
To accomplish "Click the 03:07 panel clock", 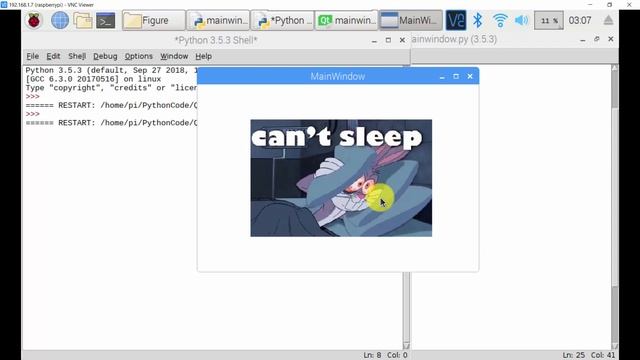I will [x=580, y=20].
